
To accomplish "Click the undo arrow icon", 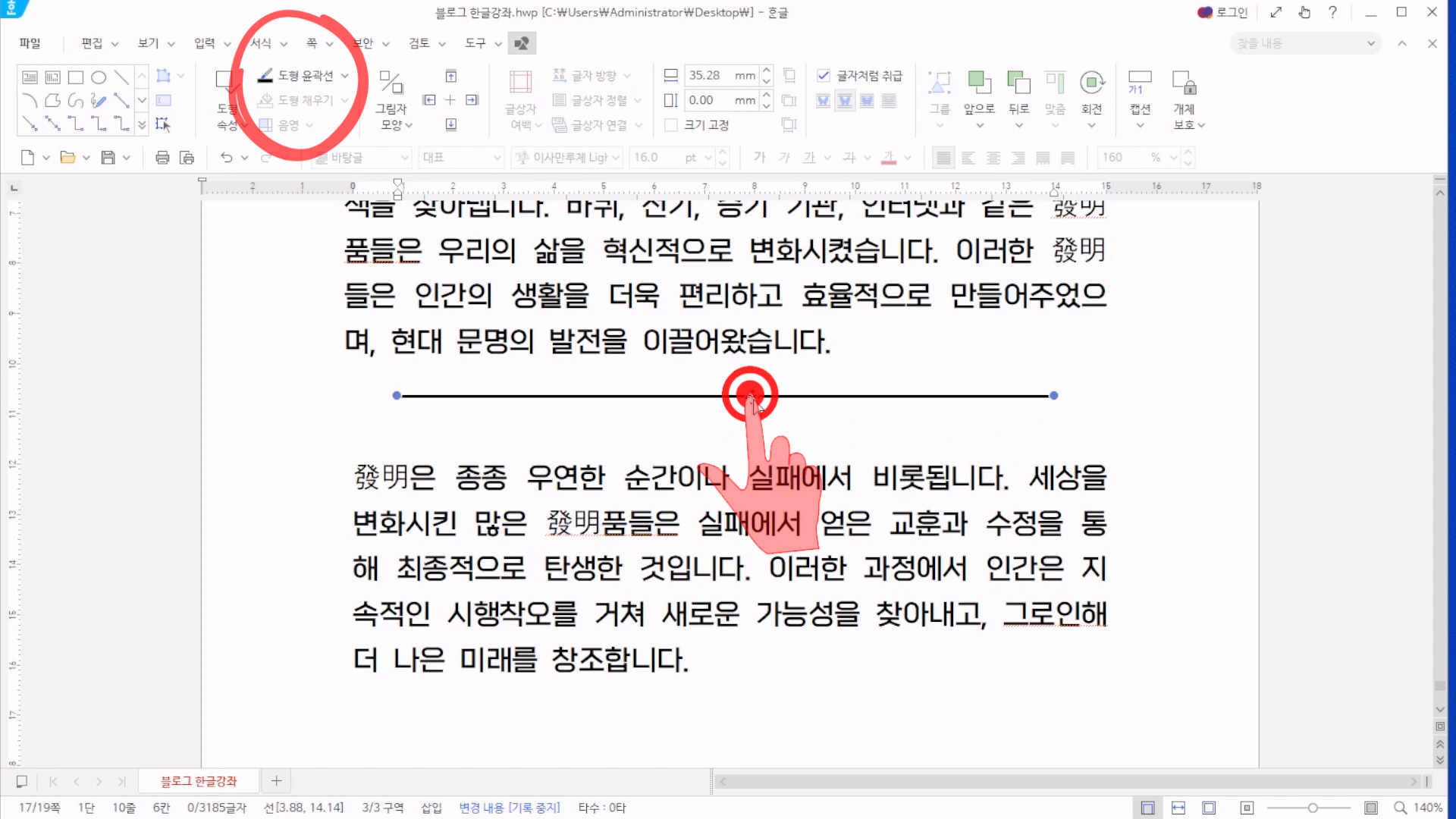I will tap(226, 158).
